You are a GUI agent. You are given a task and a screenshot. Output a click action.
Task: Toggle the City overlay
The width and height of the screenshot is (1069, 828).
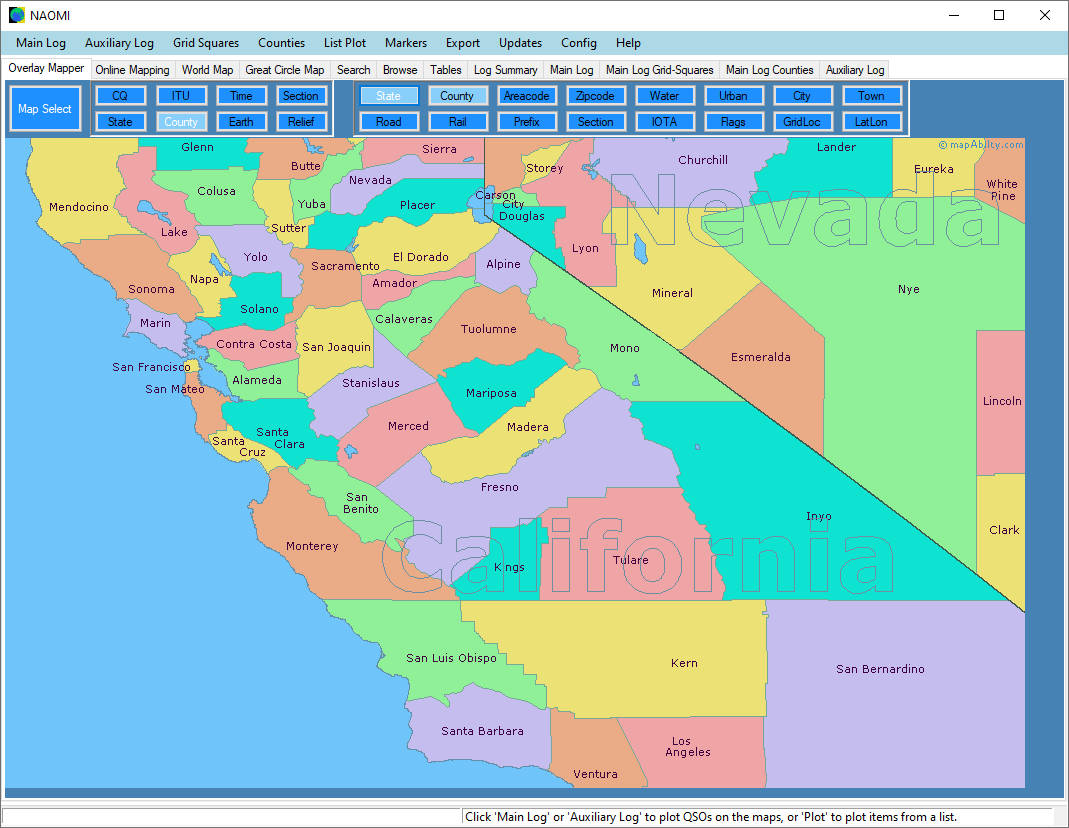(x=802, y=96)
